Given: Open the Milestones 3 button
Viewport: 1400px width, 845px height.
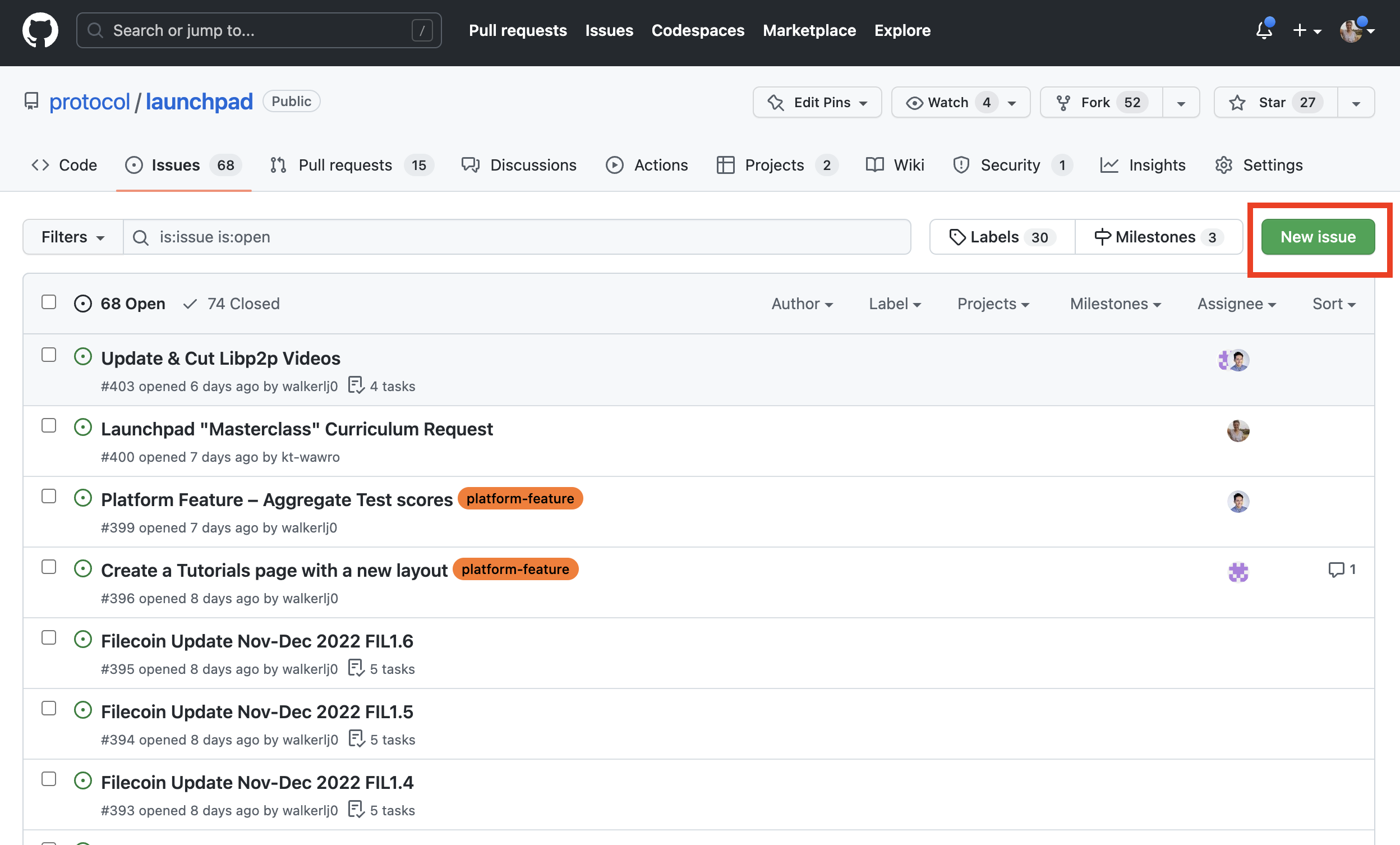Looking at the screenshot, I should pos(1159,237).
